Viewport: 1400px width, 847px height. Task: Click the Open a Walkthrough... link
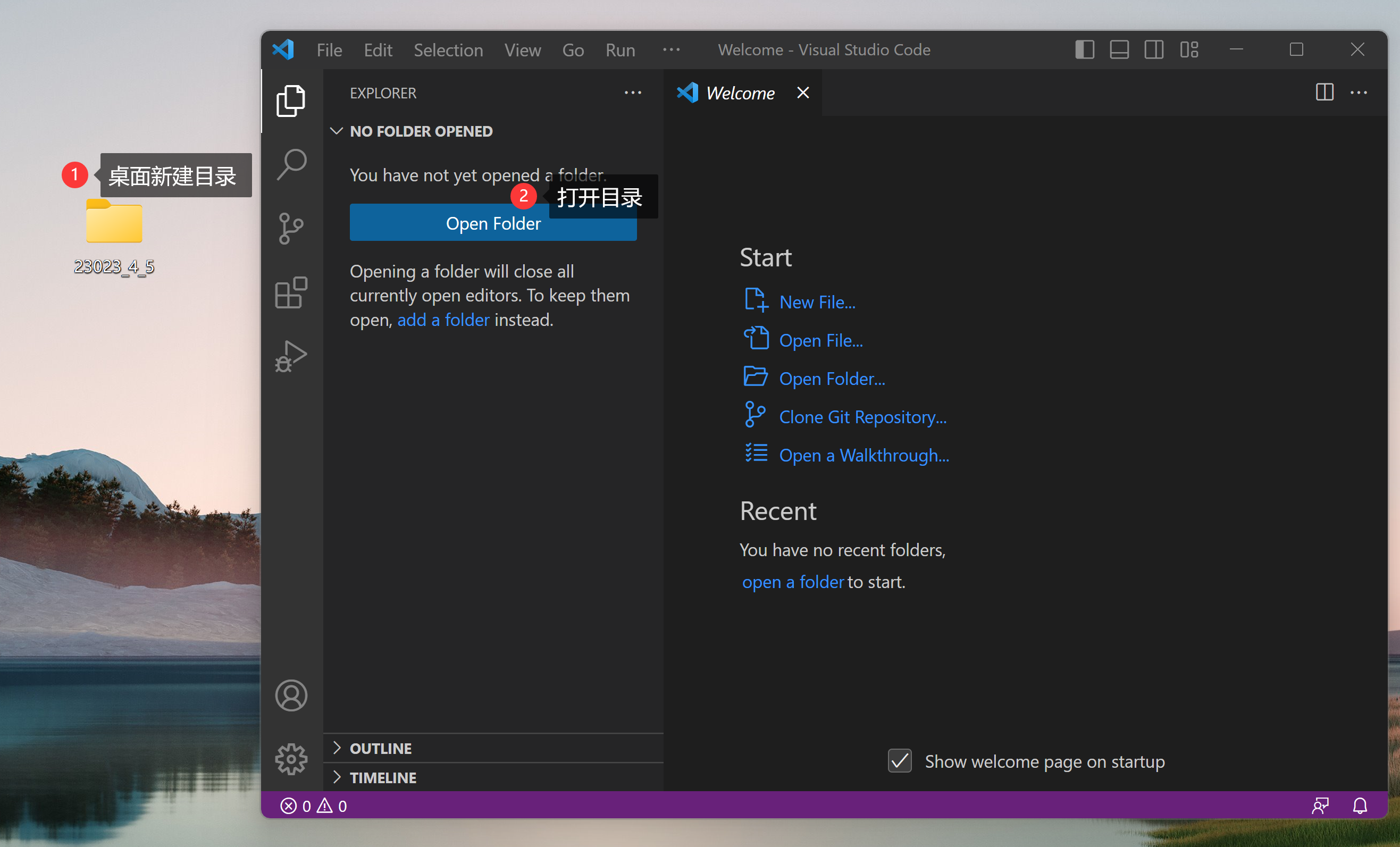[864, 455]
